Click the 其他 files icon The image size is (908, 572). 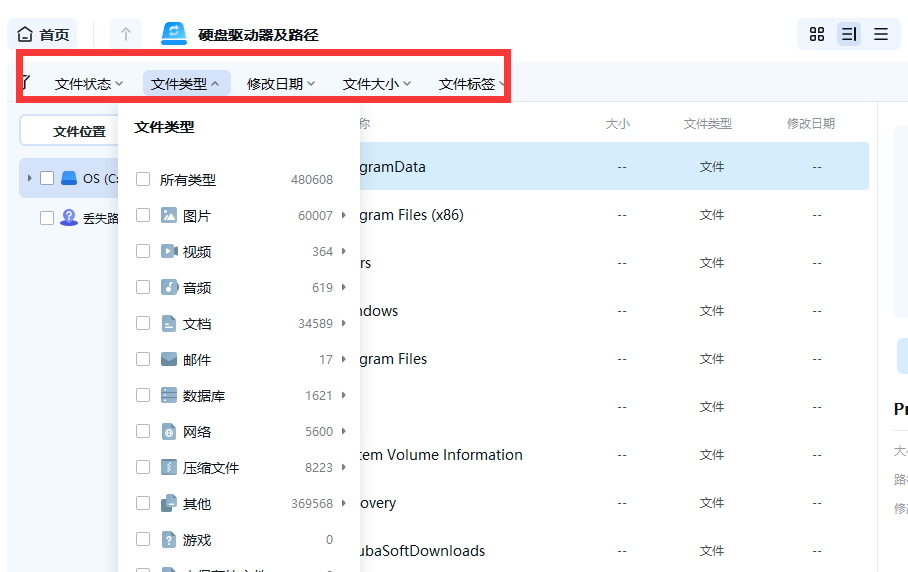[169, 503]
